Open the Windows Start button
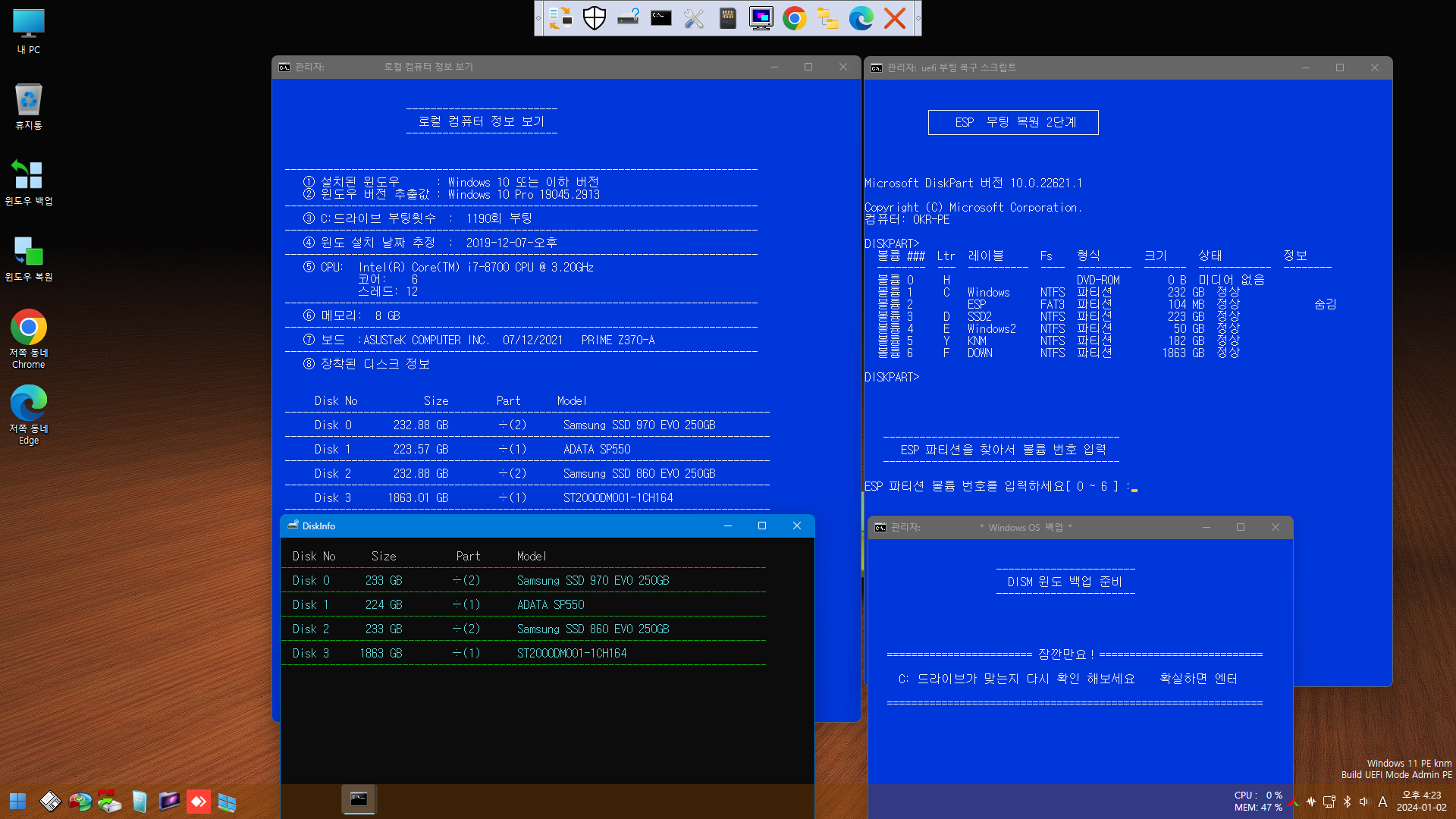This screenshot has width=1456, height=819. [x=18, y=802]
